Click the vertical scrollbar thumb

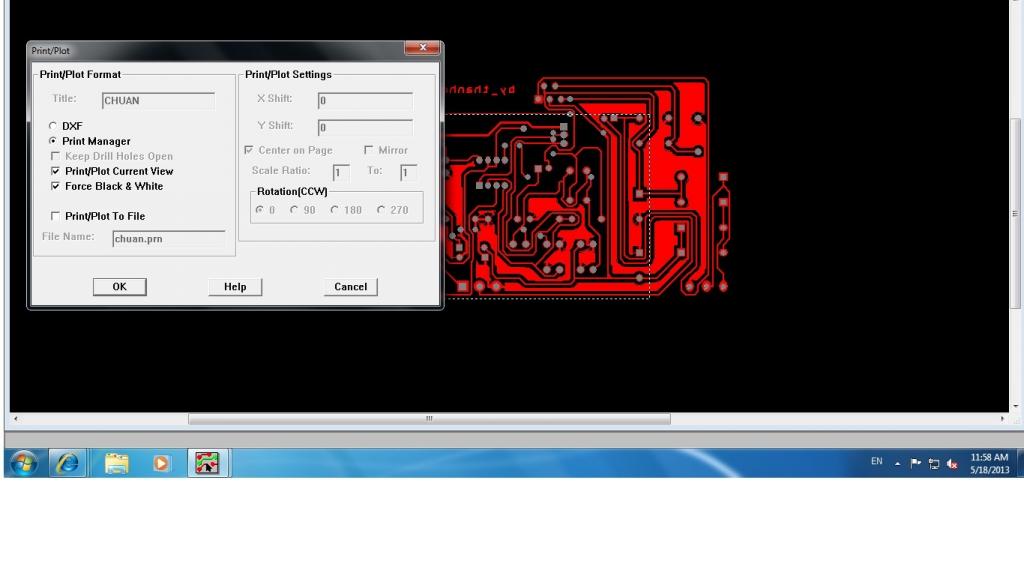tap(1016, 214)
